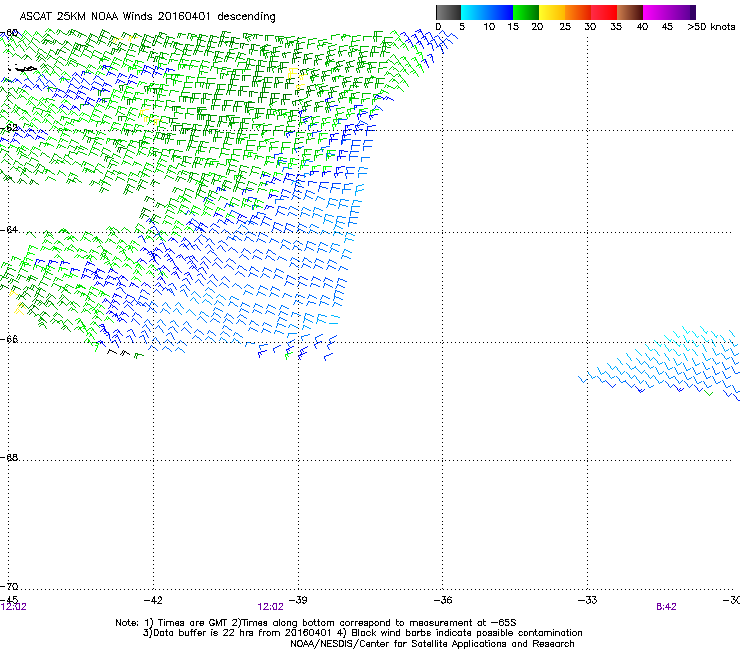Click the purple time label '8:42'
The image size is (740, 650).
click(x=666, y=607)
